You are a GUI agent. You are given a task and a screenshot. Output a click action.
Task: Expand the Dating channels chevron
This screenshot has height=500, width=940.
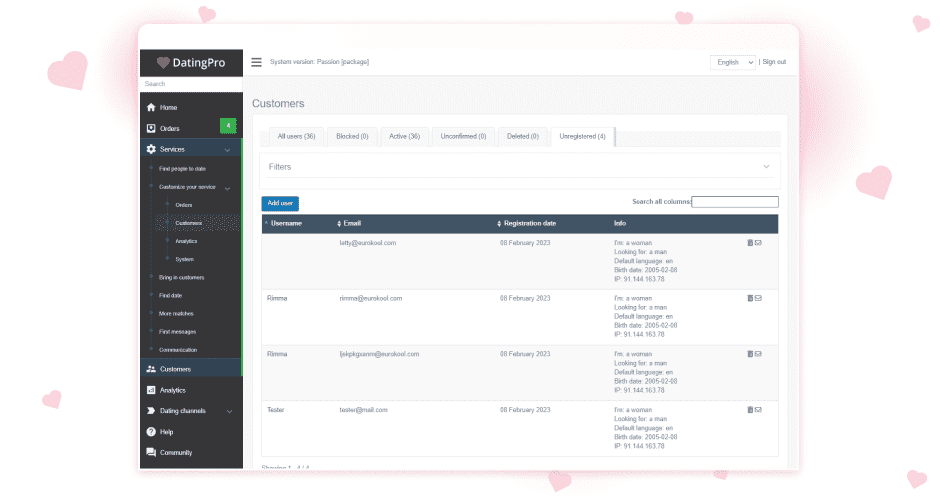click(229, 411)
